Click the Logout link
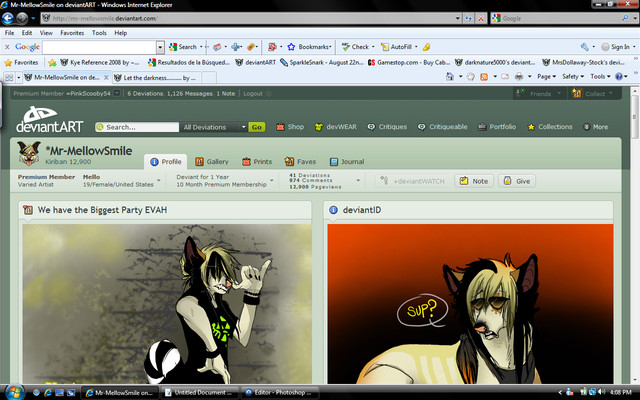Viewport: 640px width, 400px height. pos(253,93)
